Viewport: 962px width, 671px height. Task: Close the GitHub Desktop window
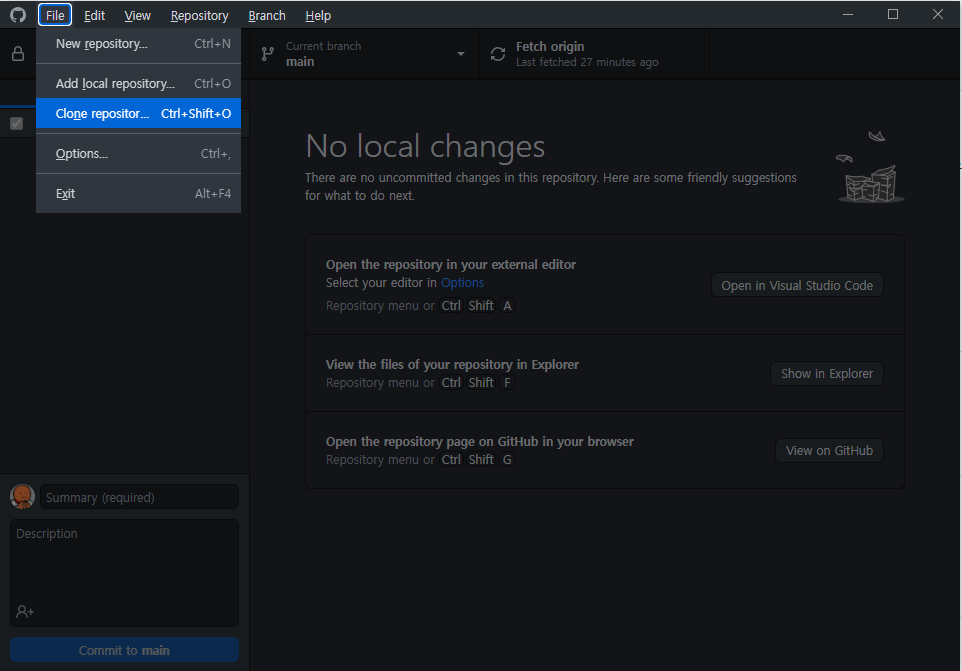[937, 14]
